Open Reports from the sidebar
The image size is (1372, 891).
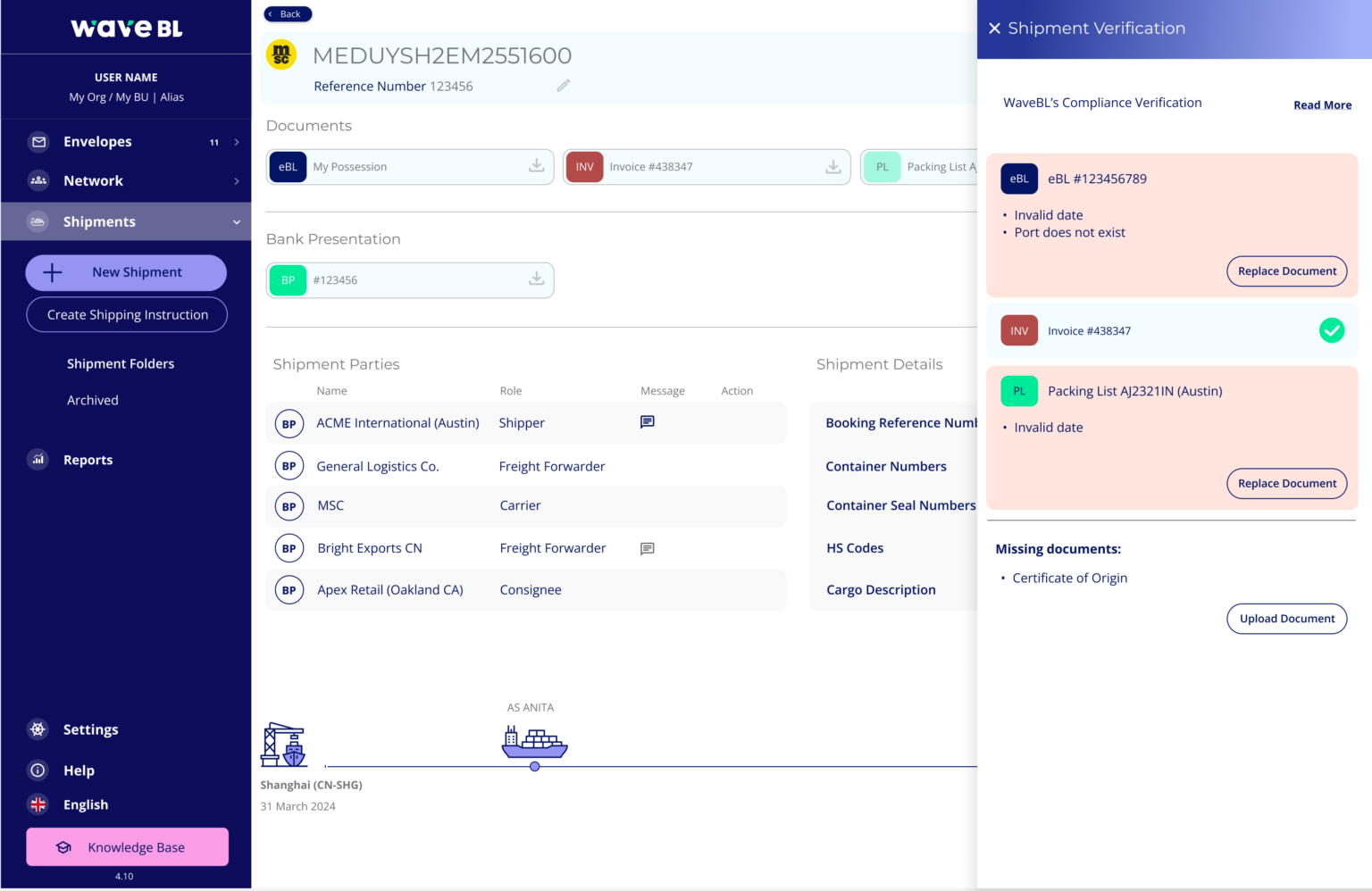[88, 459]
